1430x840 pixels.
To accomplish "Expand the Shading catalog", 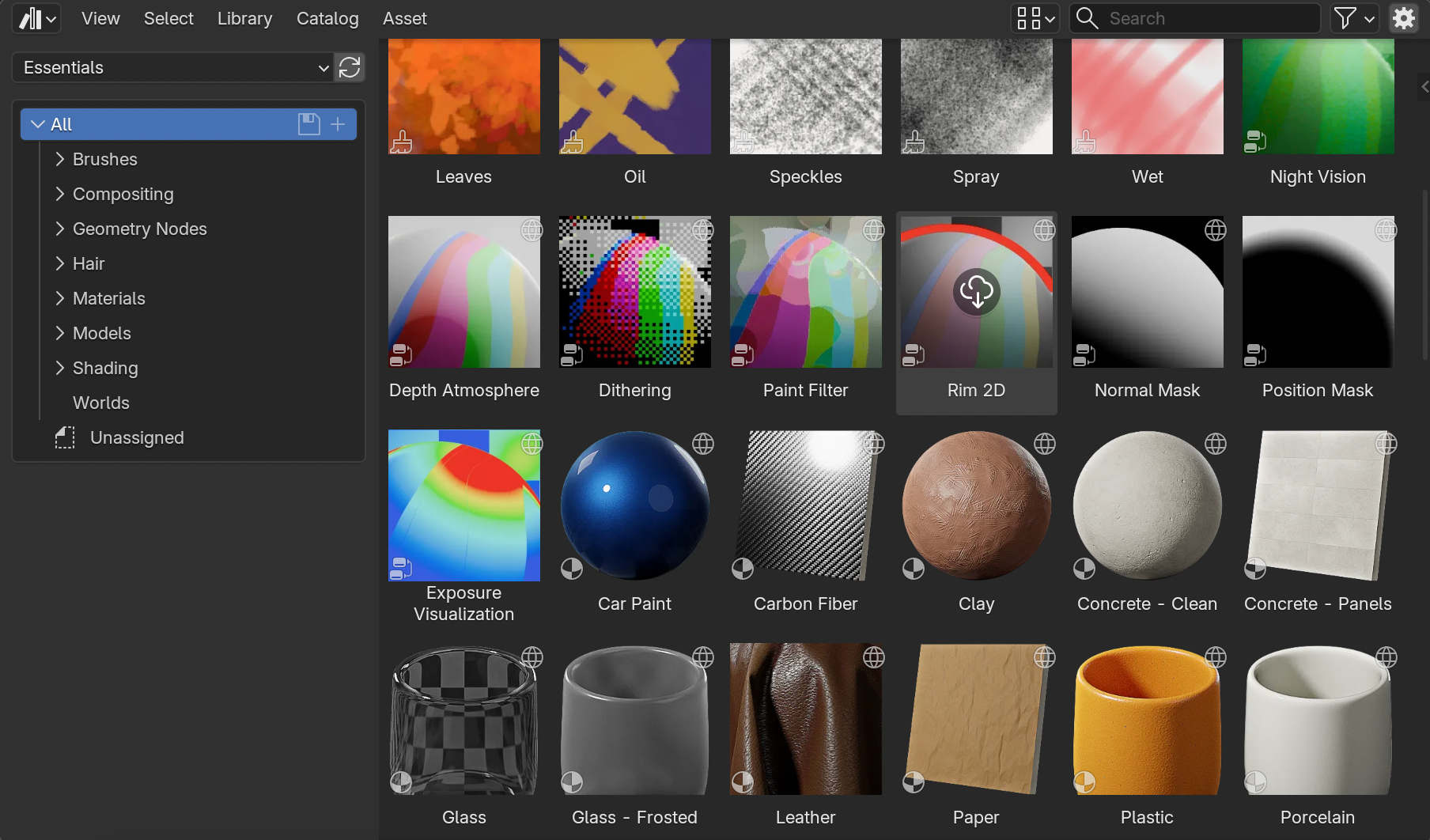I will 59,368.
